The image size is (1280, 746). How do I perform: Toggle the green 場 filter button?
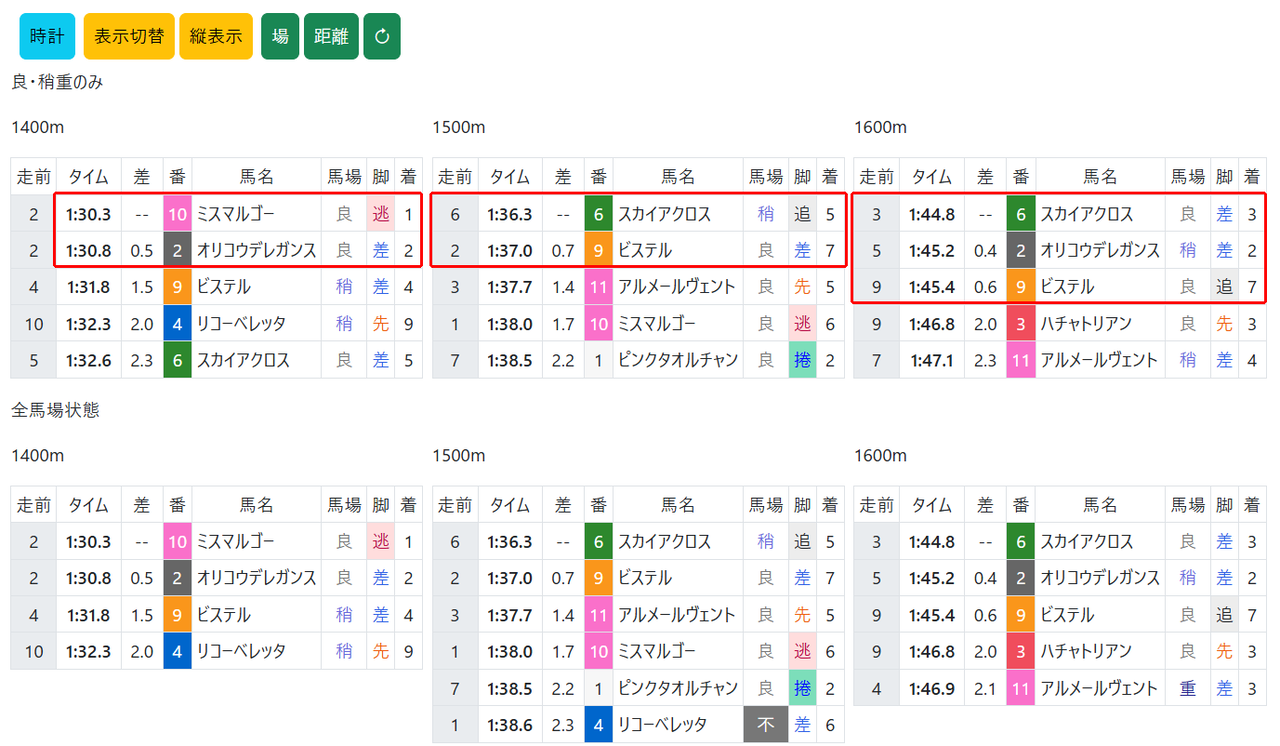280,37
